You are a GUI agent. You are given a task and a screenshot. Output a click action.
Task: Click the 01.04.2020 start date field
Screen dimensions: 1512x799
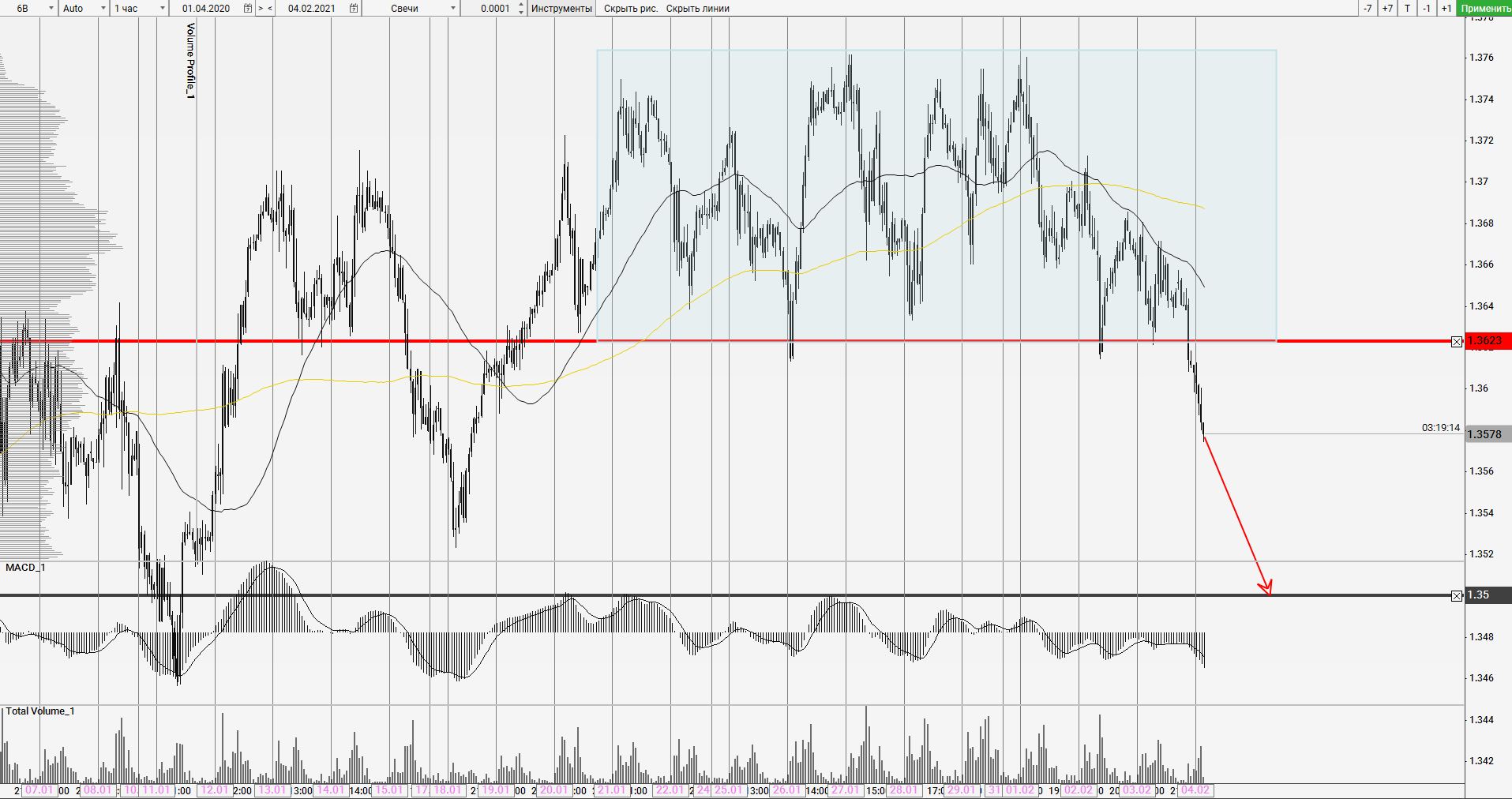click(206, 9)
